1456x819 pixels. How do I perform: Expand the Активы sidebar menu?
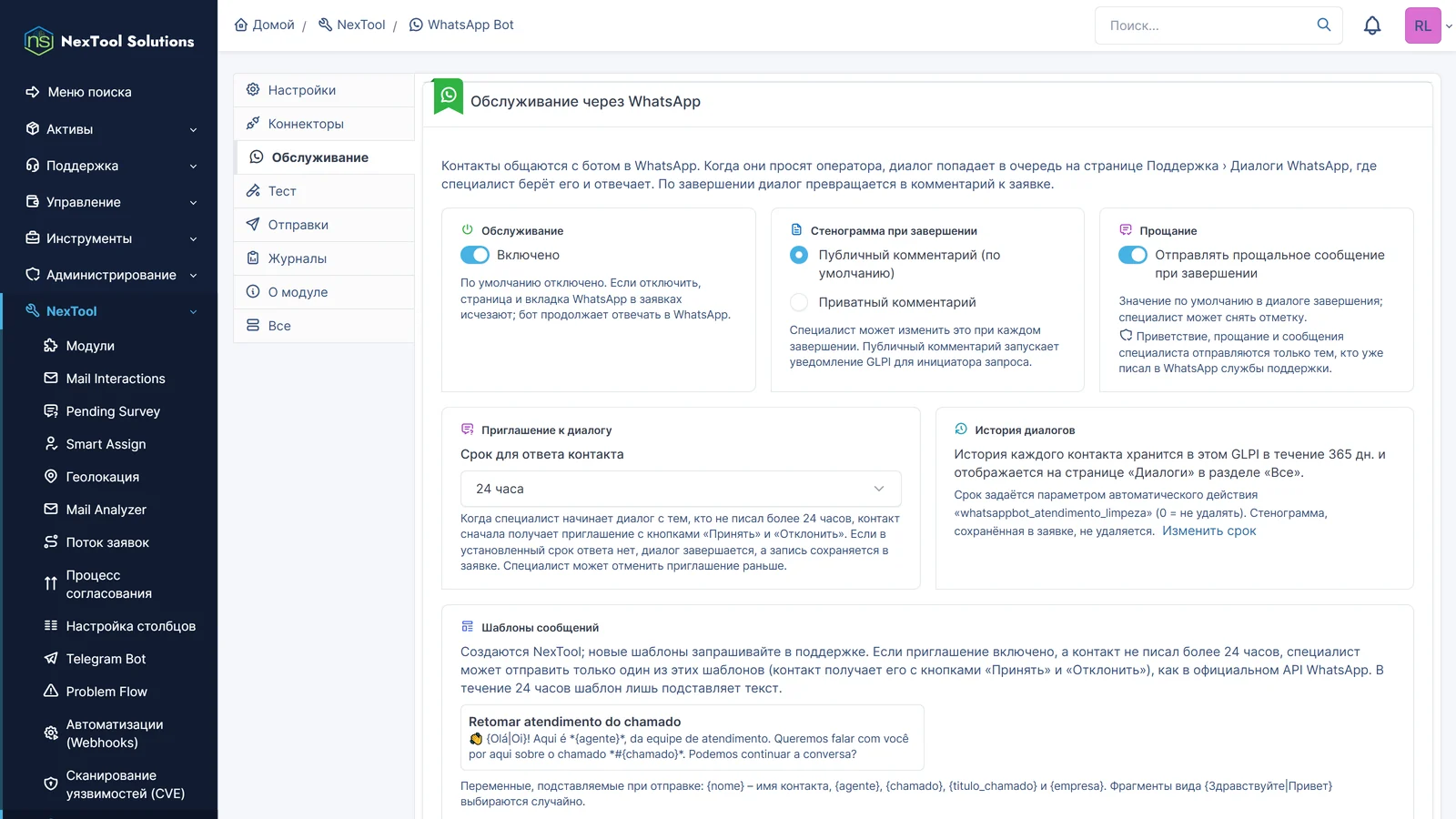pos(109,129)
